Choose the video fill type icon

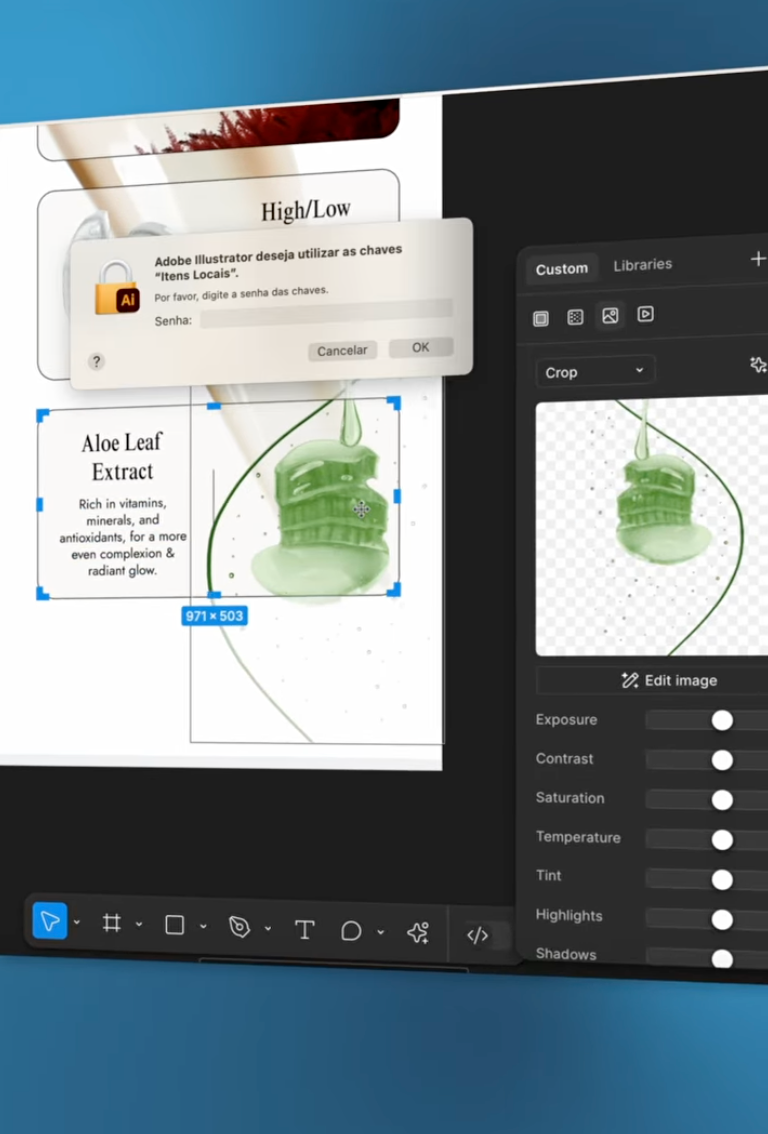(645, 314)
